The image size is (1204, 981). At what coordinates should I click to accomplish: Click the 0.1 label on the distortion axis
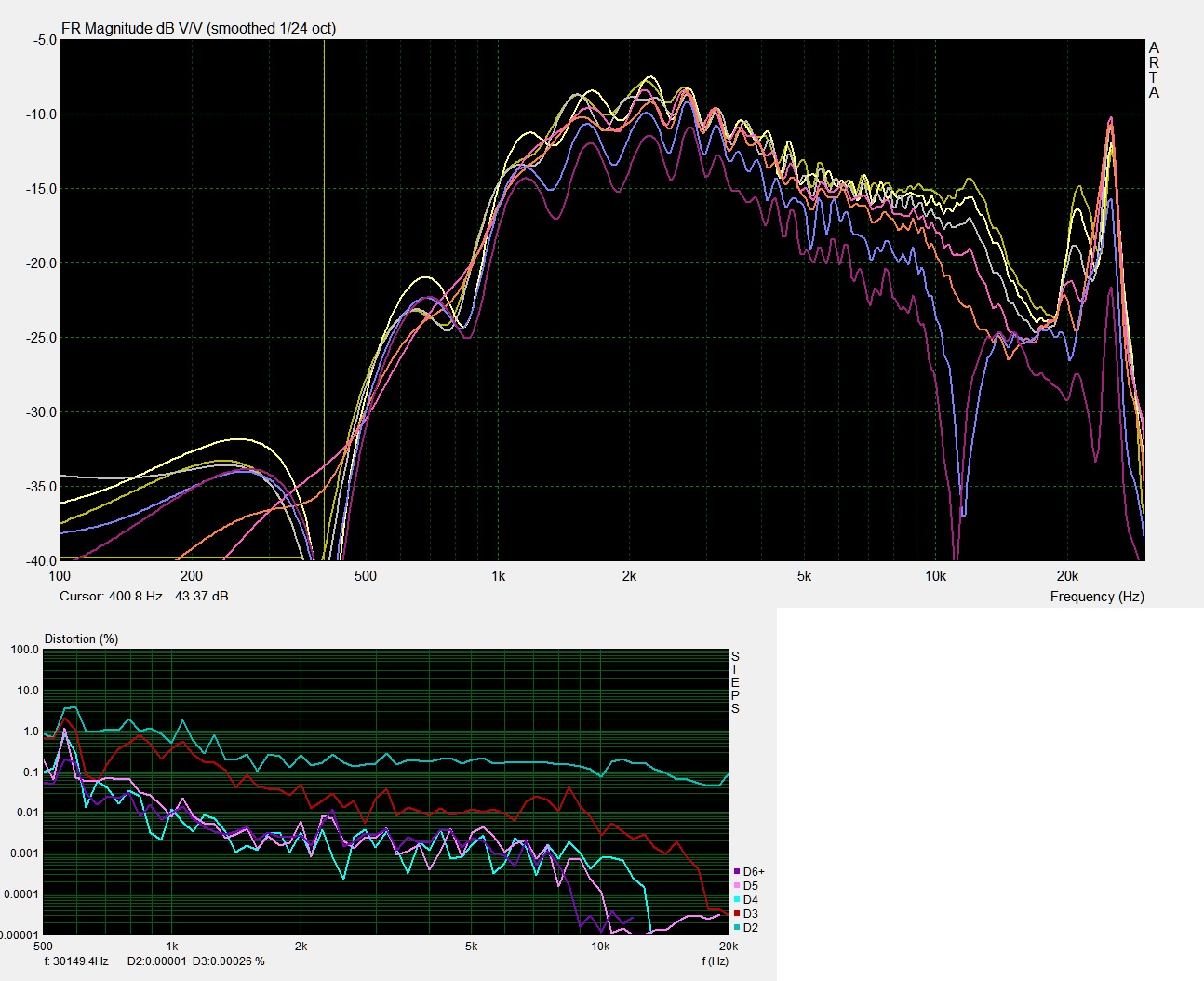[x=31, y=773]
